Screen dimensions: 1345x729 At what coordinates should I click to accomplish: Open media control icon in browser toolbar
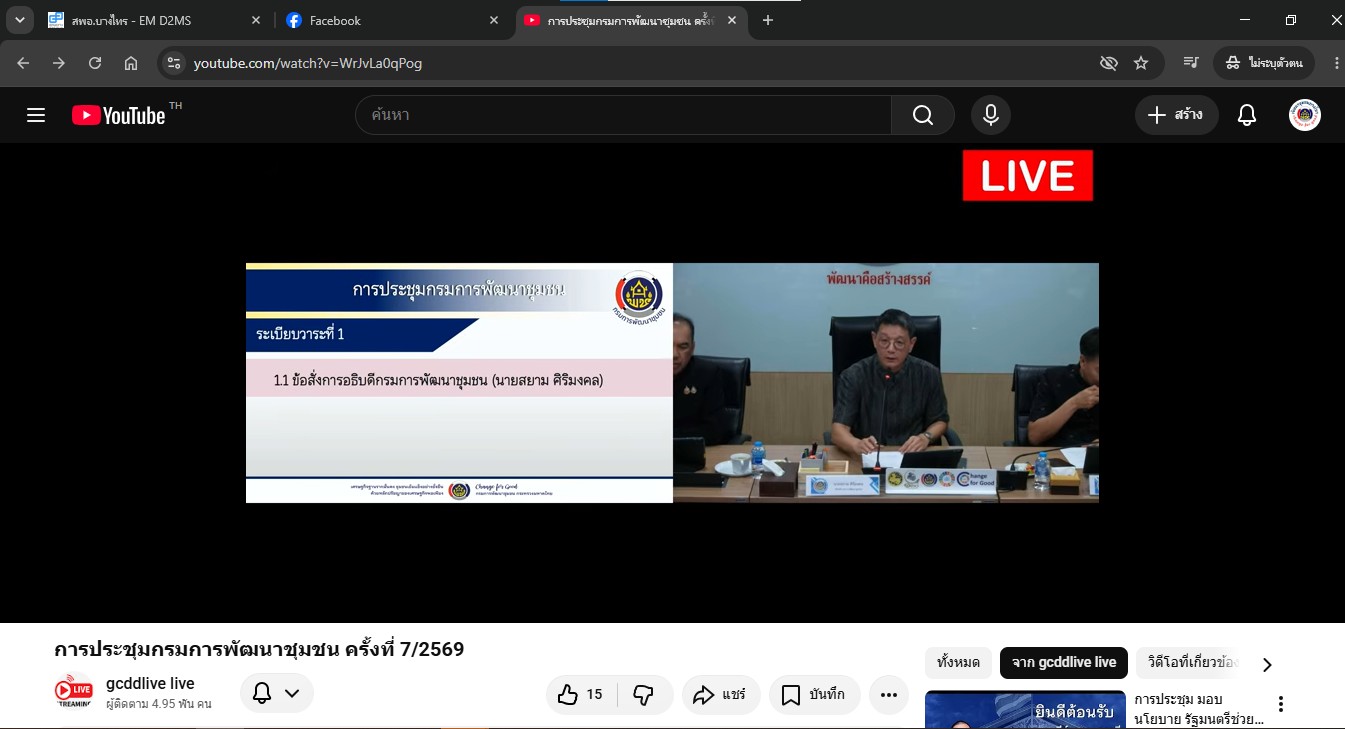pyautogui.click(x=1191, y=63)
